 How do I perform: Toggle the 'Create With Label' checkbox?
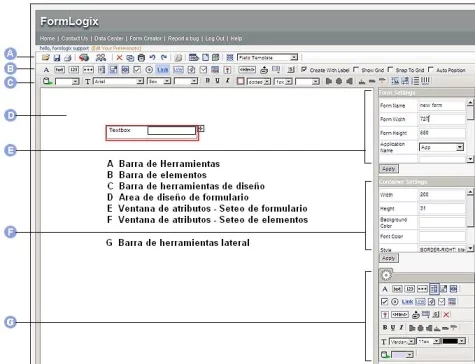click(304, 69)
